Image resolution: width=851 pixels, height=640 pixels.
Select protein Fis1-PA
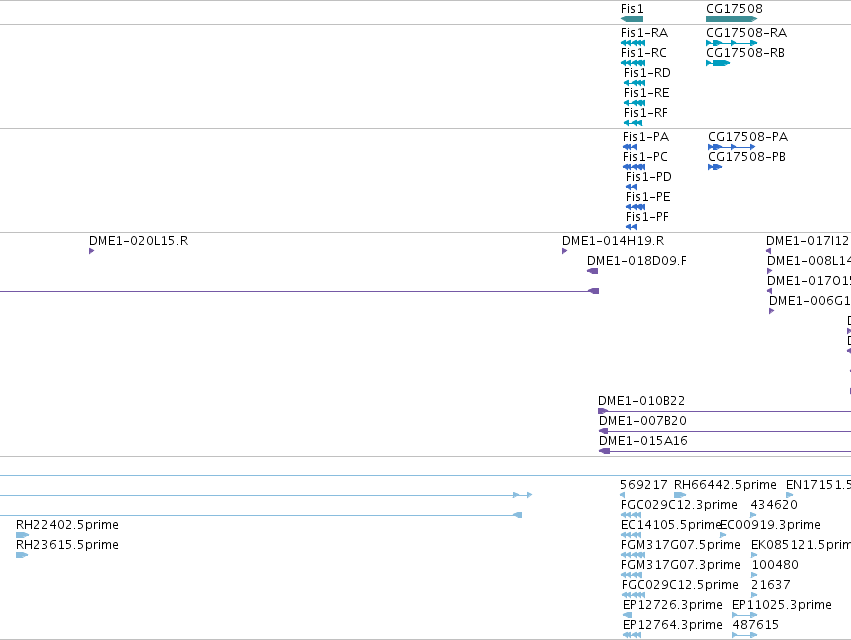pos(646,137)
